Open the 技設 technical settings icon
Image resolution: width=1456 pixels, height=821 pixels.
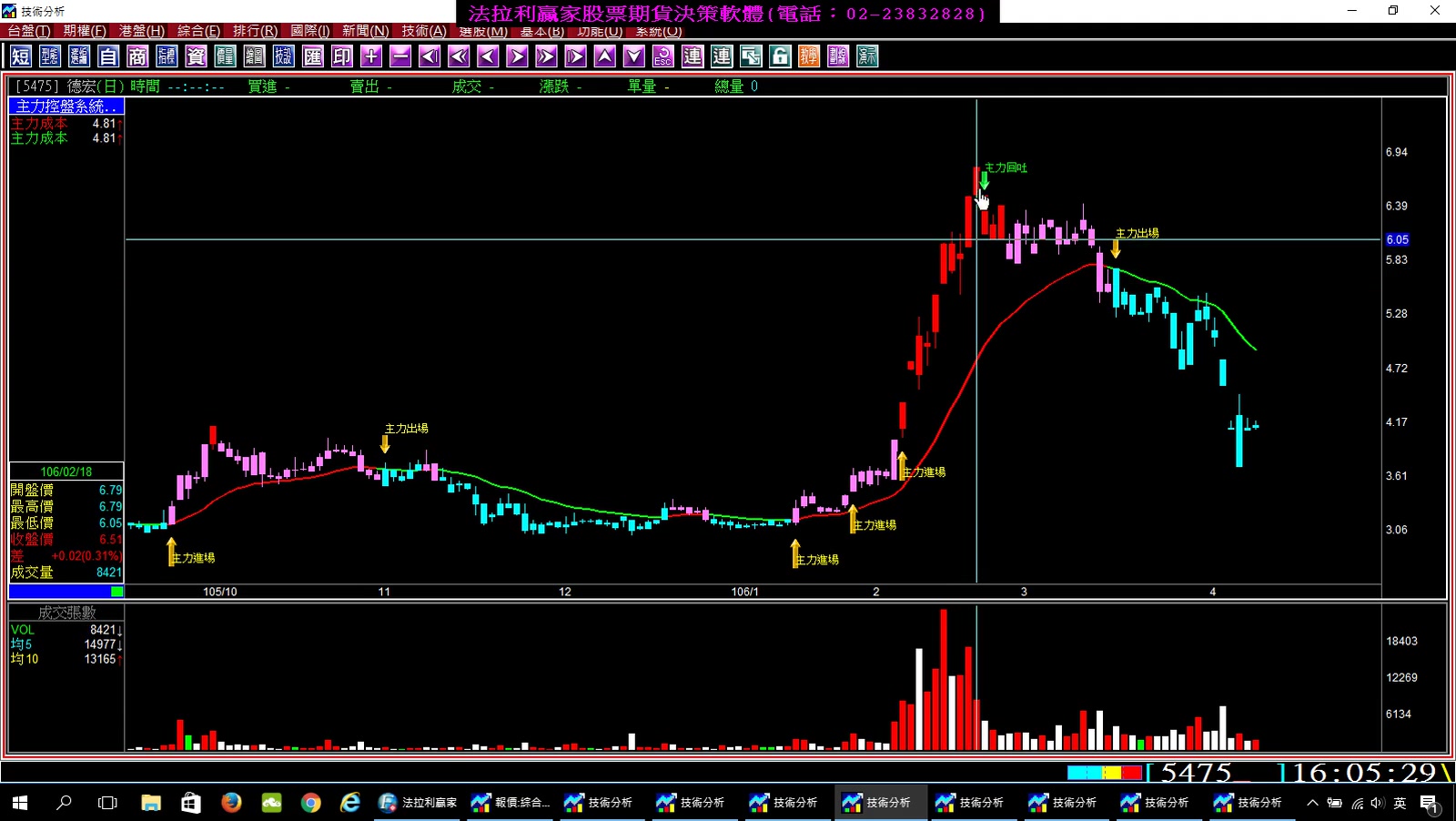(x=283, y=56)
